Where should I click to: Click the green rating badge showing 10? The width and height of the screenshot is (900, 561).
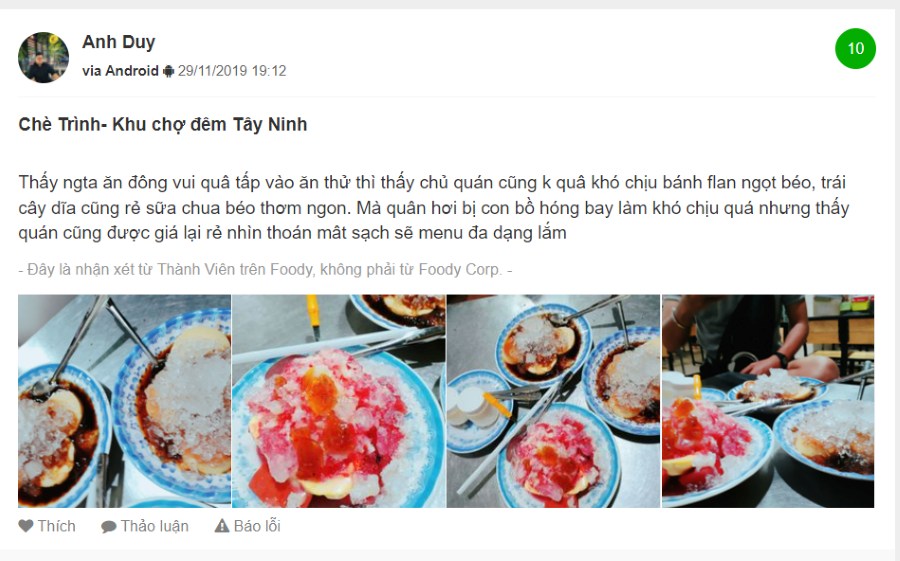coord(855,48)
